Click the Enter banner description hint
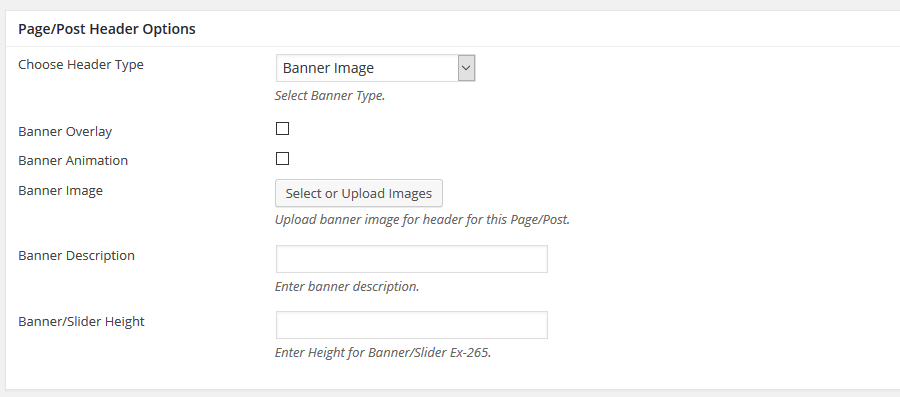The width and height of the screenshot is (900, 397). pyautogui.click(x=347, y=286)
